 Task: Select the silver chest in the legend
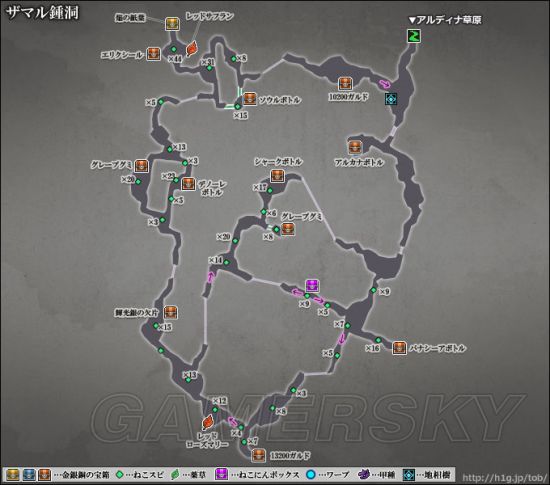29,475
